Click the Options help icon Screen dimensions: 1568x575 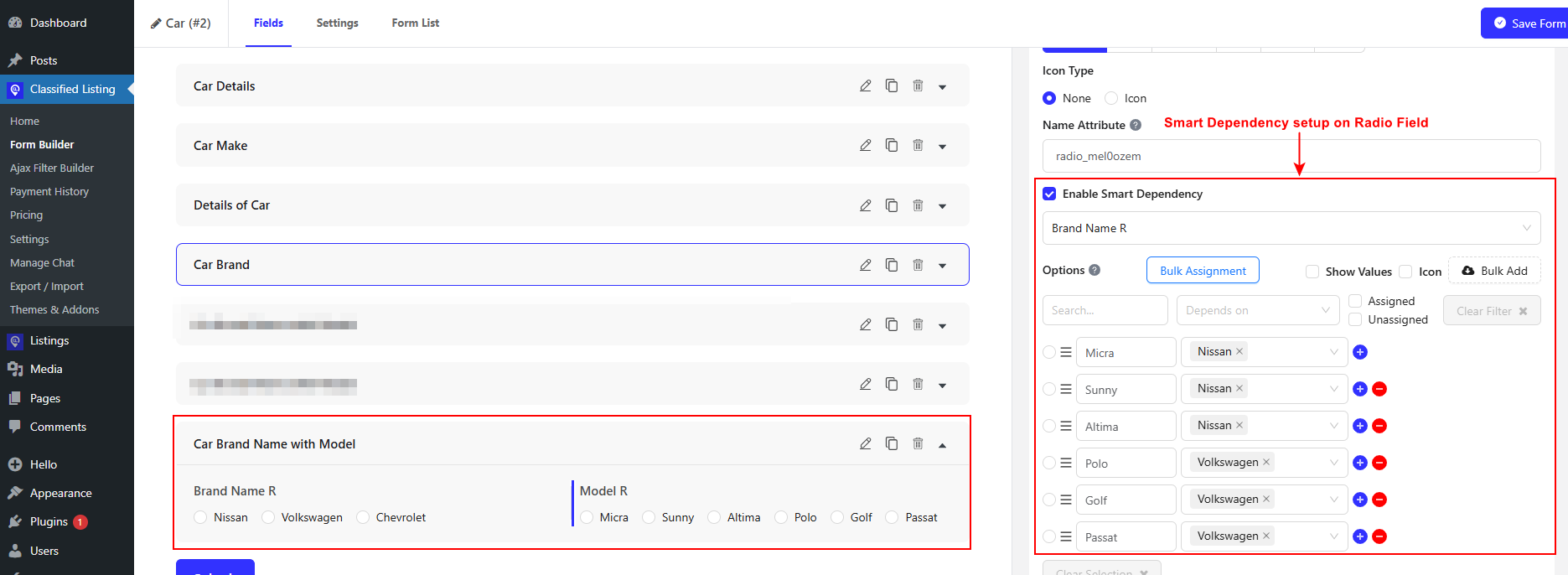(x=1094, y=270)
